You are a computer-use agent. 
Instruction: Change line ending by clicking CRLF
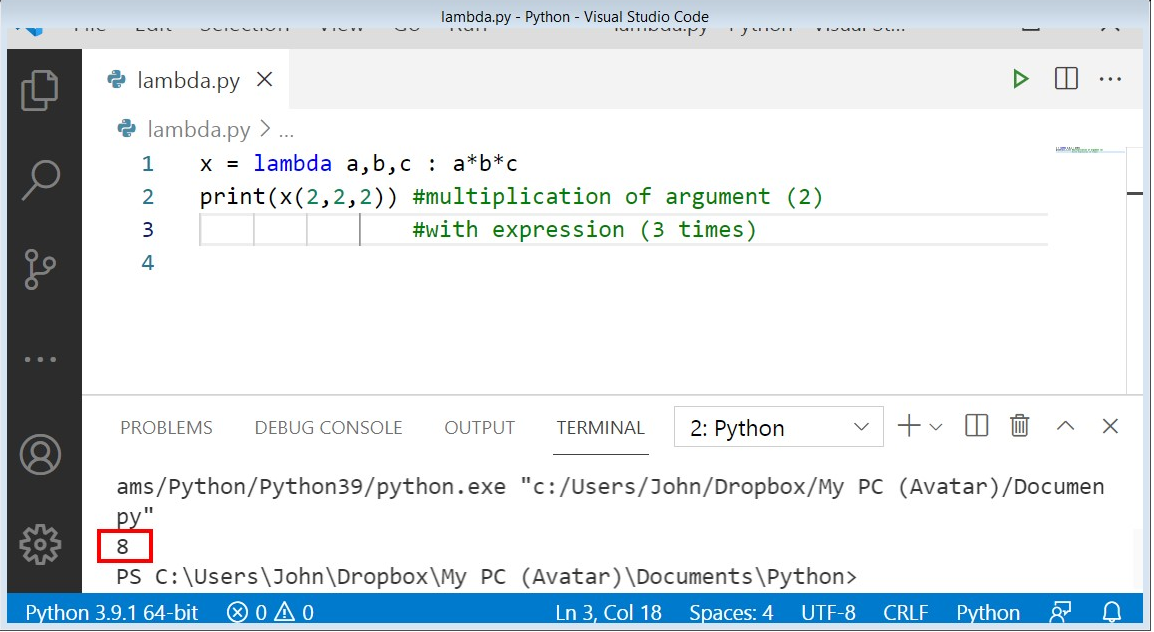905,612
